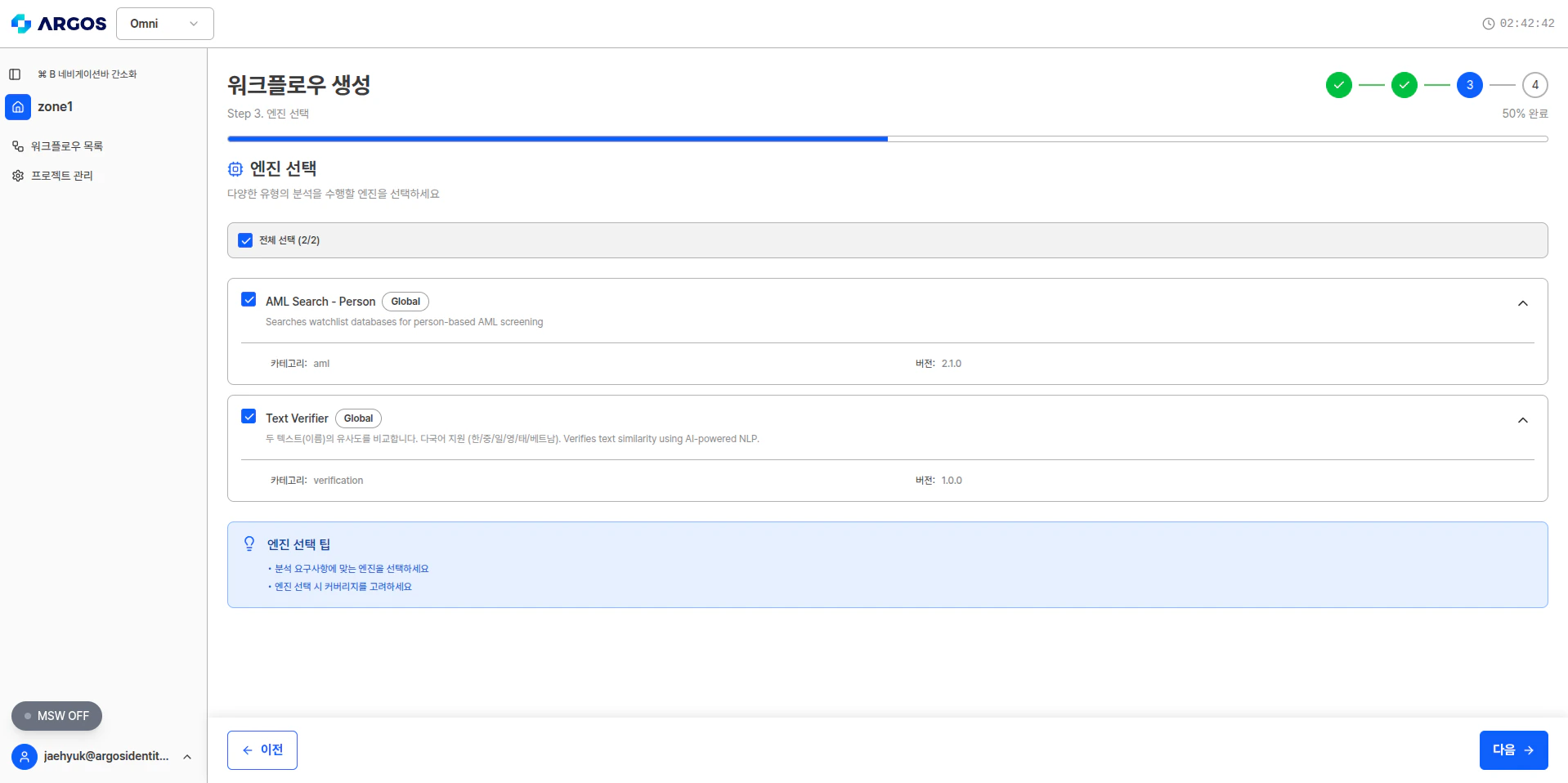1568x783 pixels.
Task: Click '50% 완료' progress text
Action: 1525,114
